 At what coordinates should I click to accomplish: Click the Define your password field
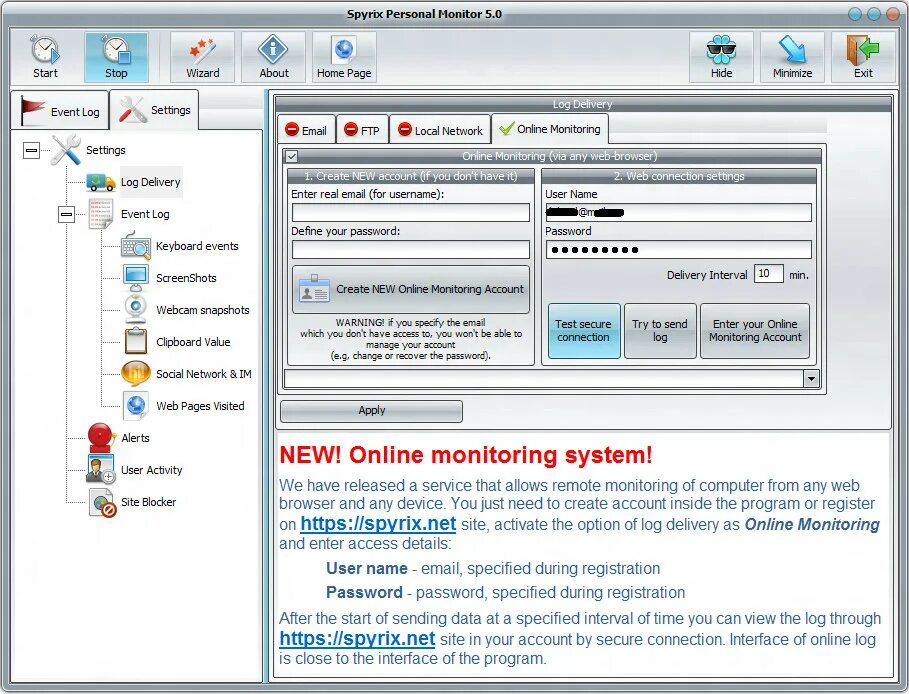tap(410, 249)
